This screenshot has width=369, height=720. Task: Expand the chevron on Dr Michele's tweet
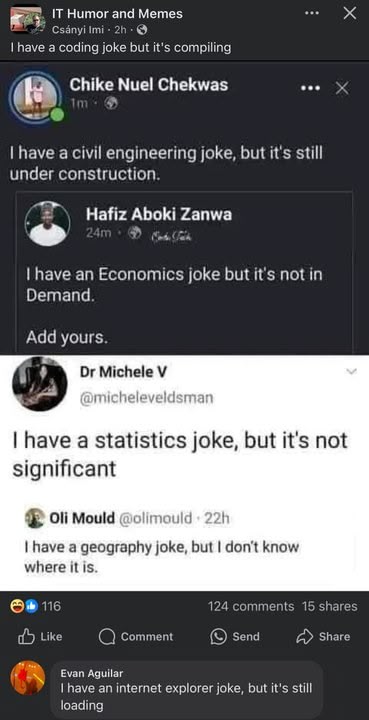pyautogui.click(x=351, y=371)
